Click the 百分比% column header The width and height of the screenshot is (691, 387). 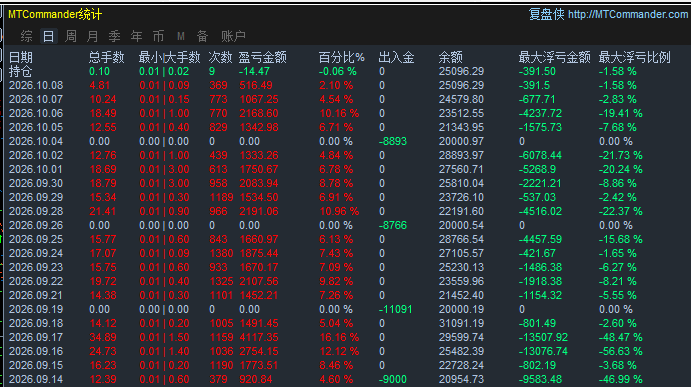click(342, 57)
